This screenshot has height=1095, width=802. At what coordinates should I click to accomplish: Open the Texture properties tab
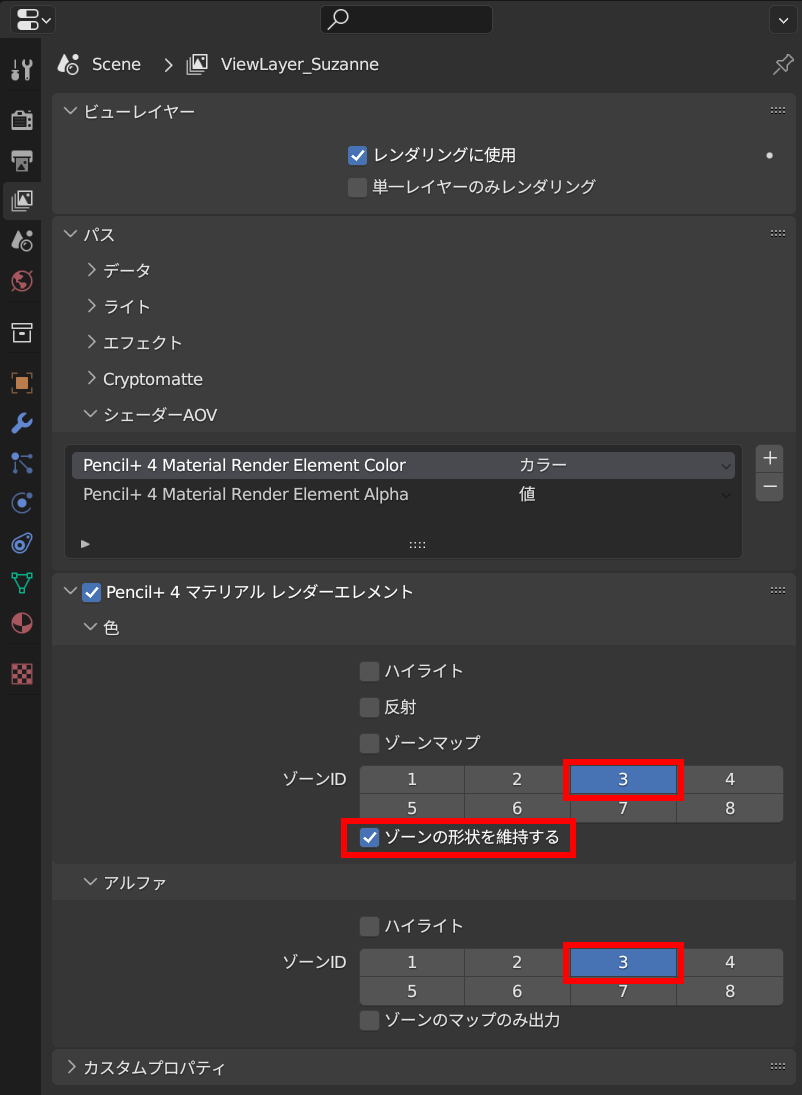[x=22, y=674]
